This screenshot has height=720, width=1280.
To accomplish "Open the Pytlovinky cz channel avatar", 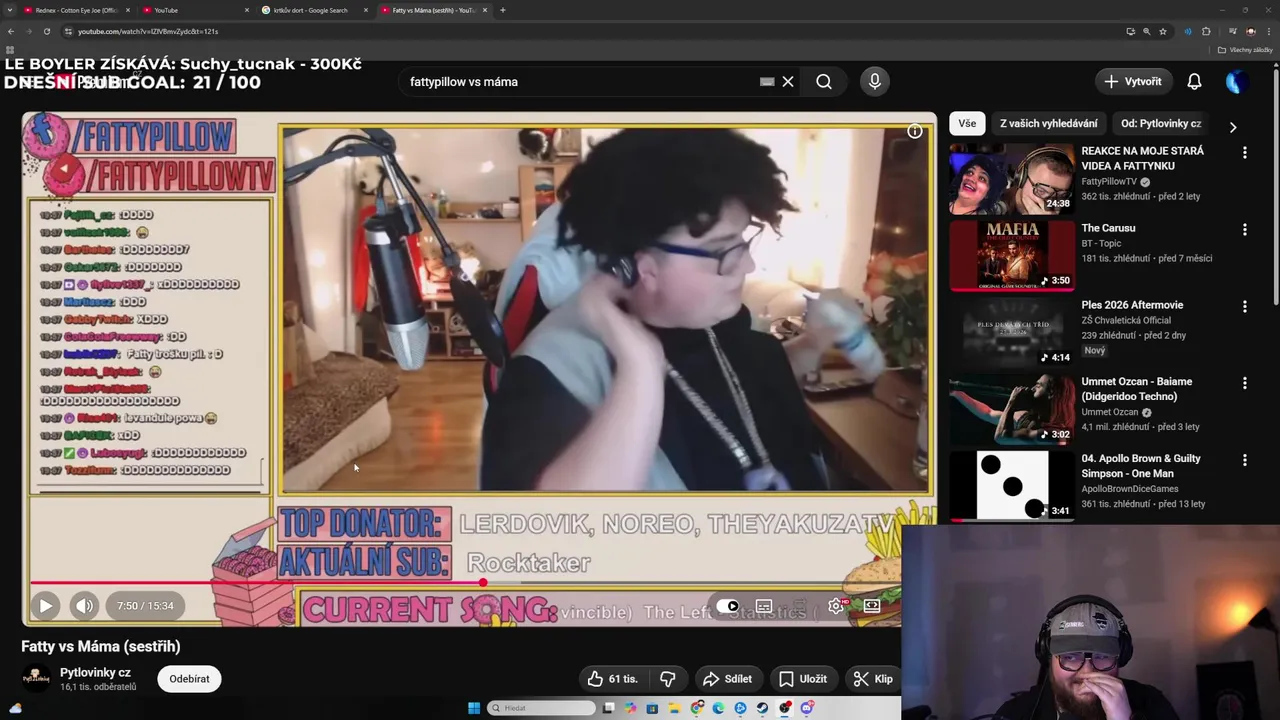I will 36,679.
